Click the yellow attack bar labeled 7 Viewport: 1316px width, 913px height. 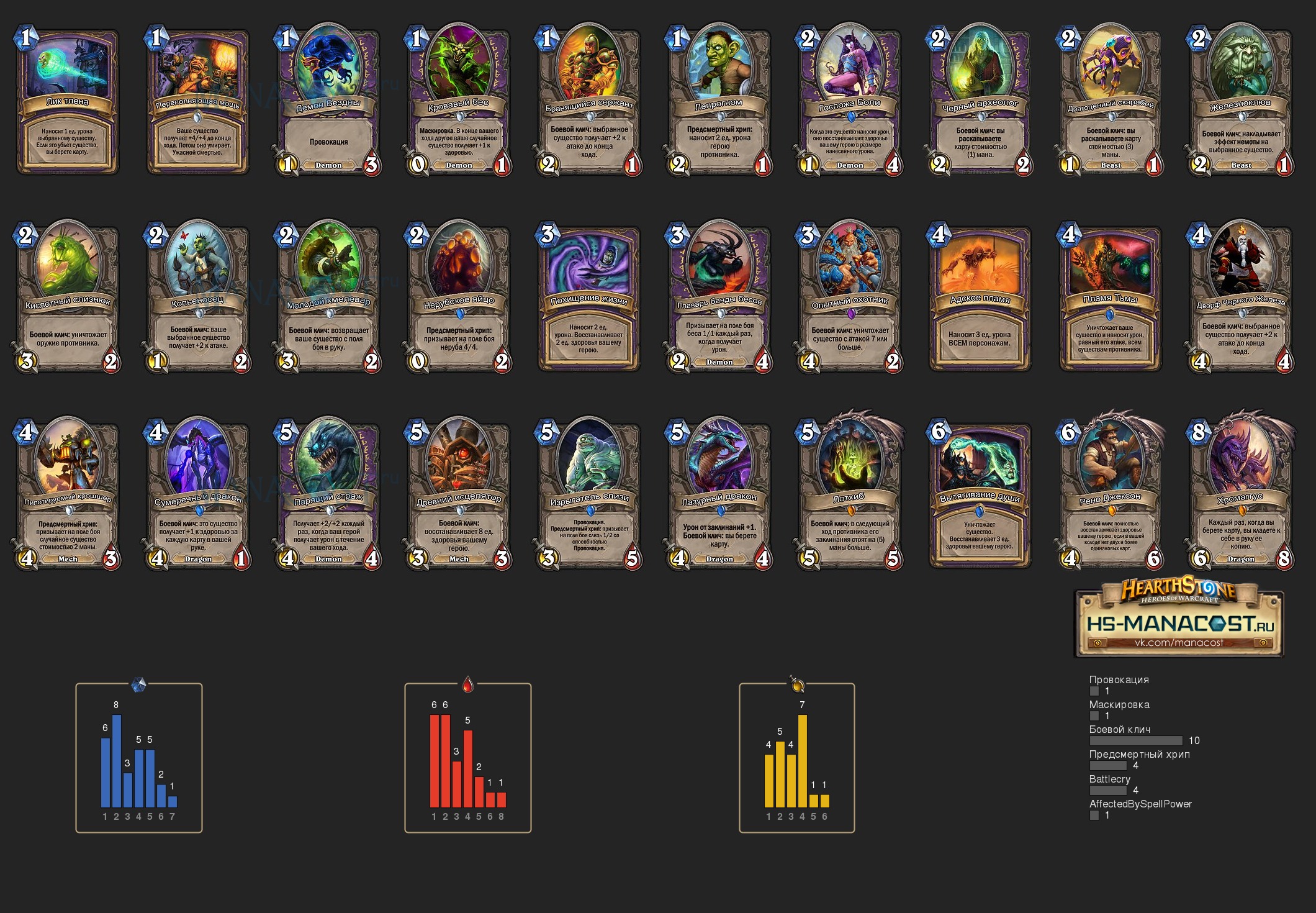803,761
